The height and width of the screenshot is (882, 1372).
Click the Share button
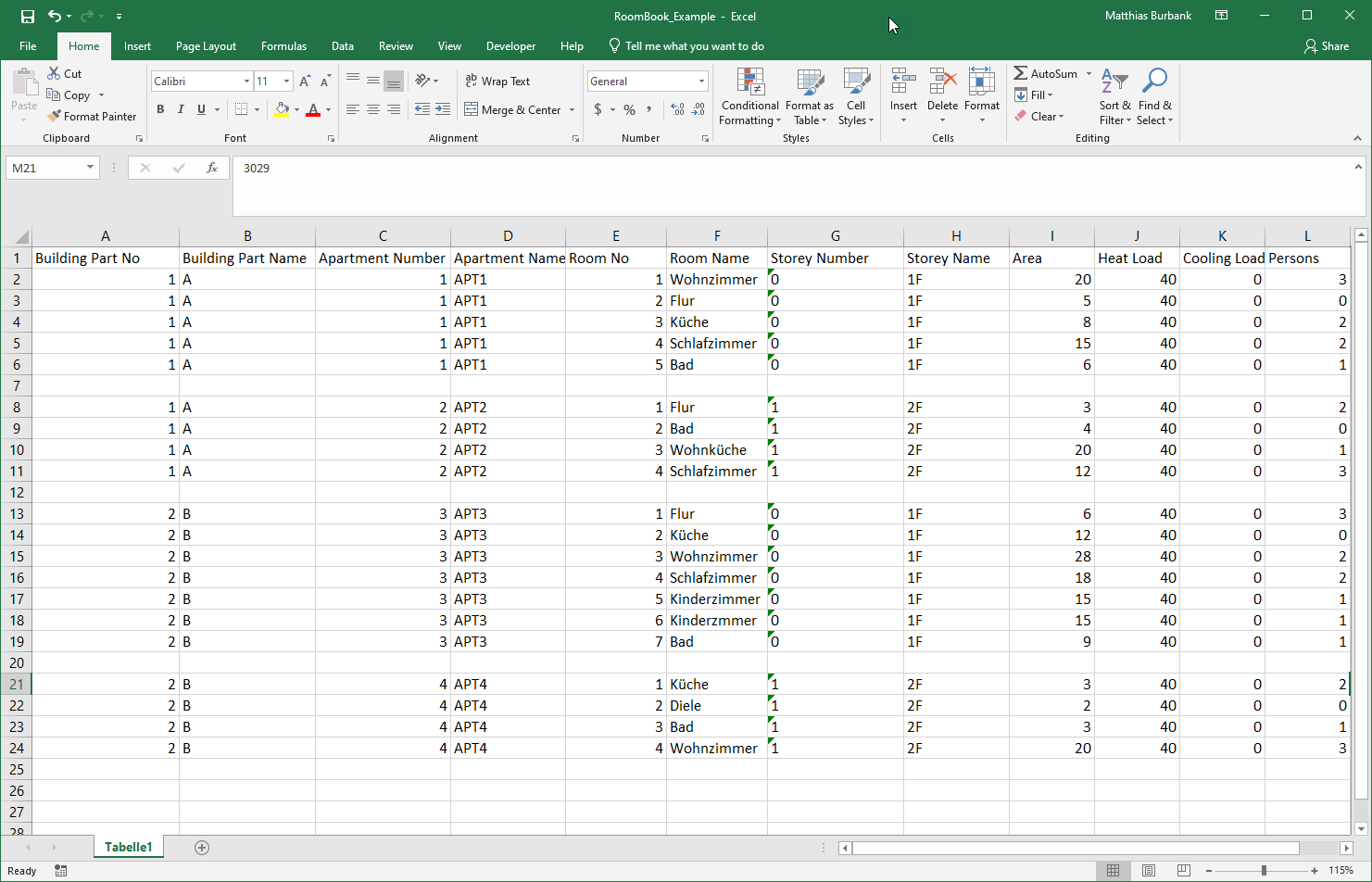1326,46
